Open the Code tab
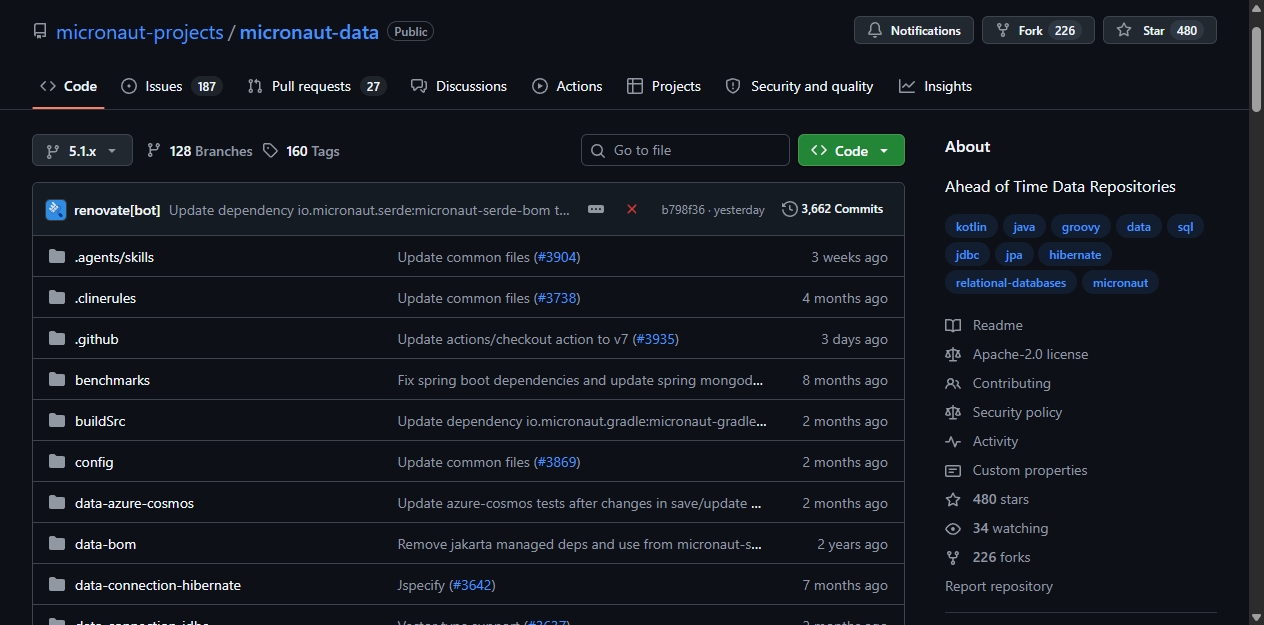 click(x=68, y=86)
